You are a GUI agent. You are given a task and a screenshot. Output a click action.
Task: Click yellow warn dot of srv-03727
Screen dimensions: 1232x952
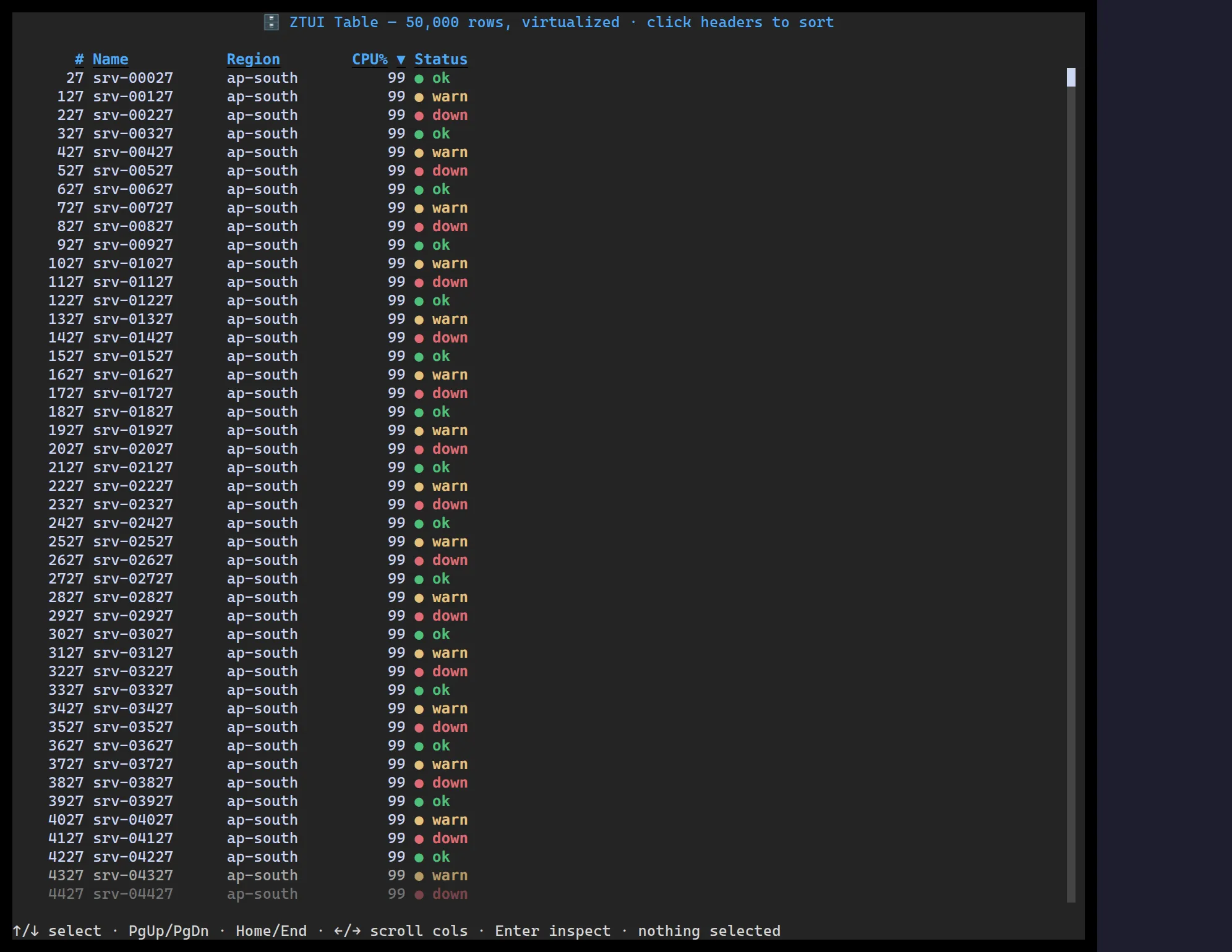tap(419, 765)
